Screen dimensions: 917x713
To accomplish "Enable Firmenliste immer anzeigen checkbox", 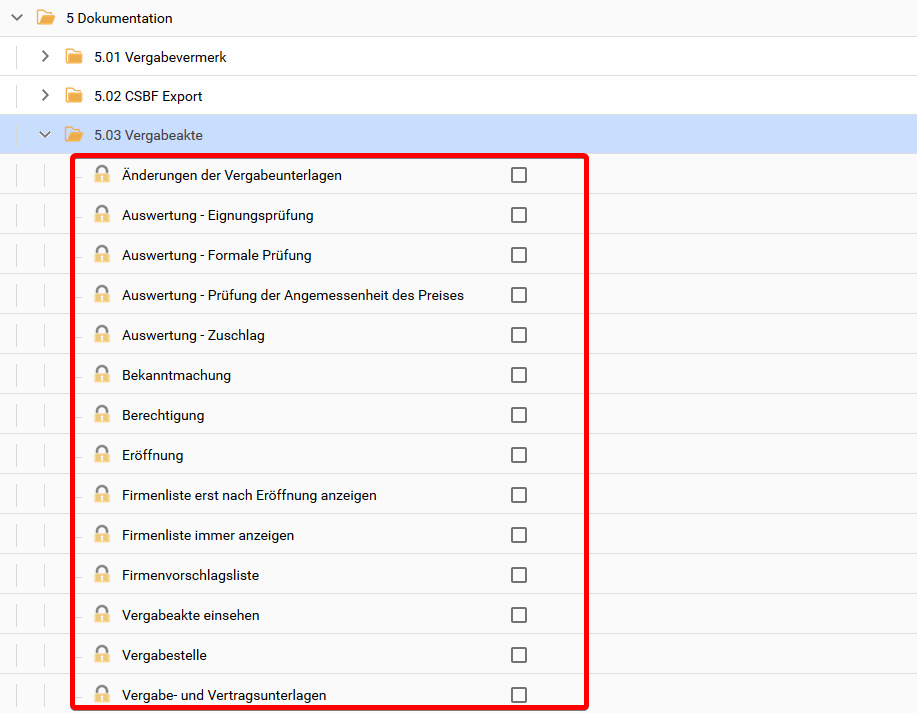I will 519,535.
